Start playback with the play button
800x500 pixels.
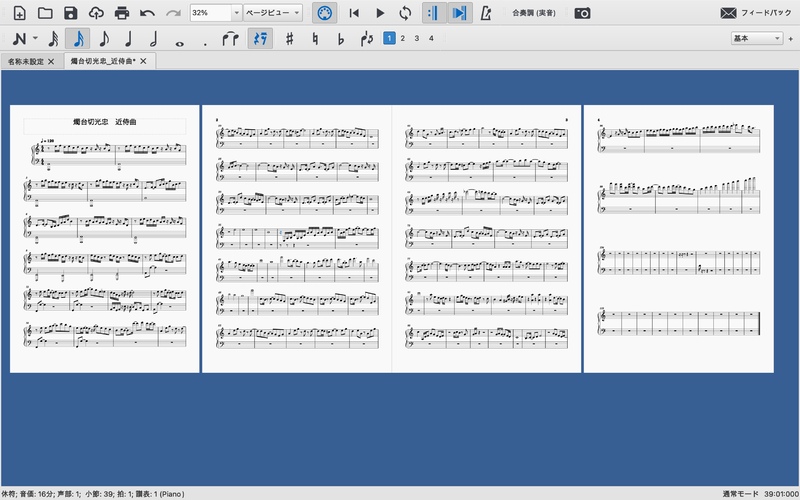[379, 13]
